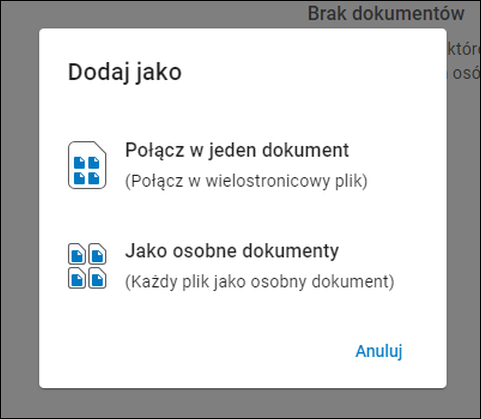Image resolution: width=481 pixels, height=419 pixels.
Task: Click lower-right page in separate documents icon
Action: [97, 278]
